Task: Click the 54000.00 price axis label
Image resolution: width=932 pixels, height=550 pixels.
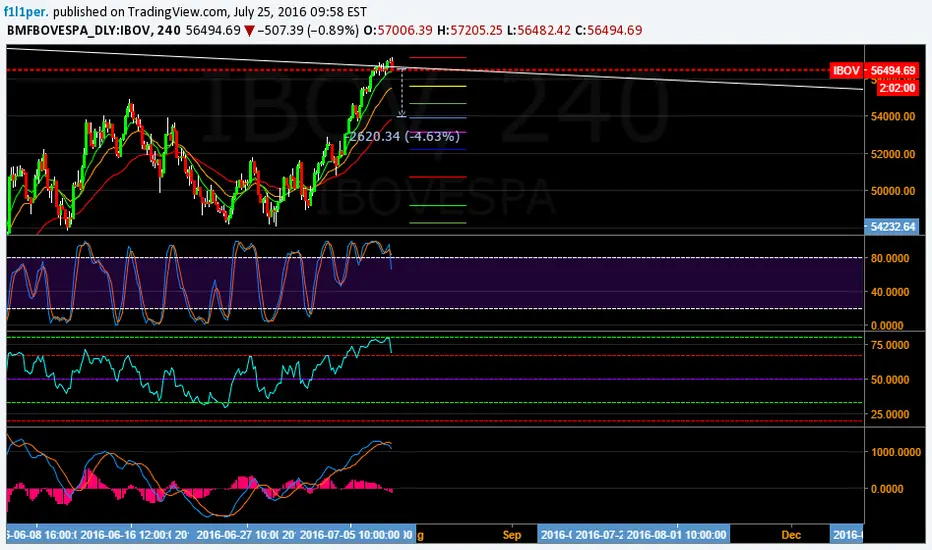Action: (x=893, y=117)
